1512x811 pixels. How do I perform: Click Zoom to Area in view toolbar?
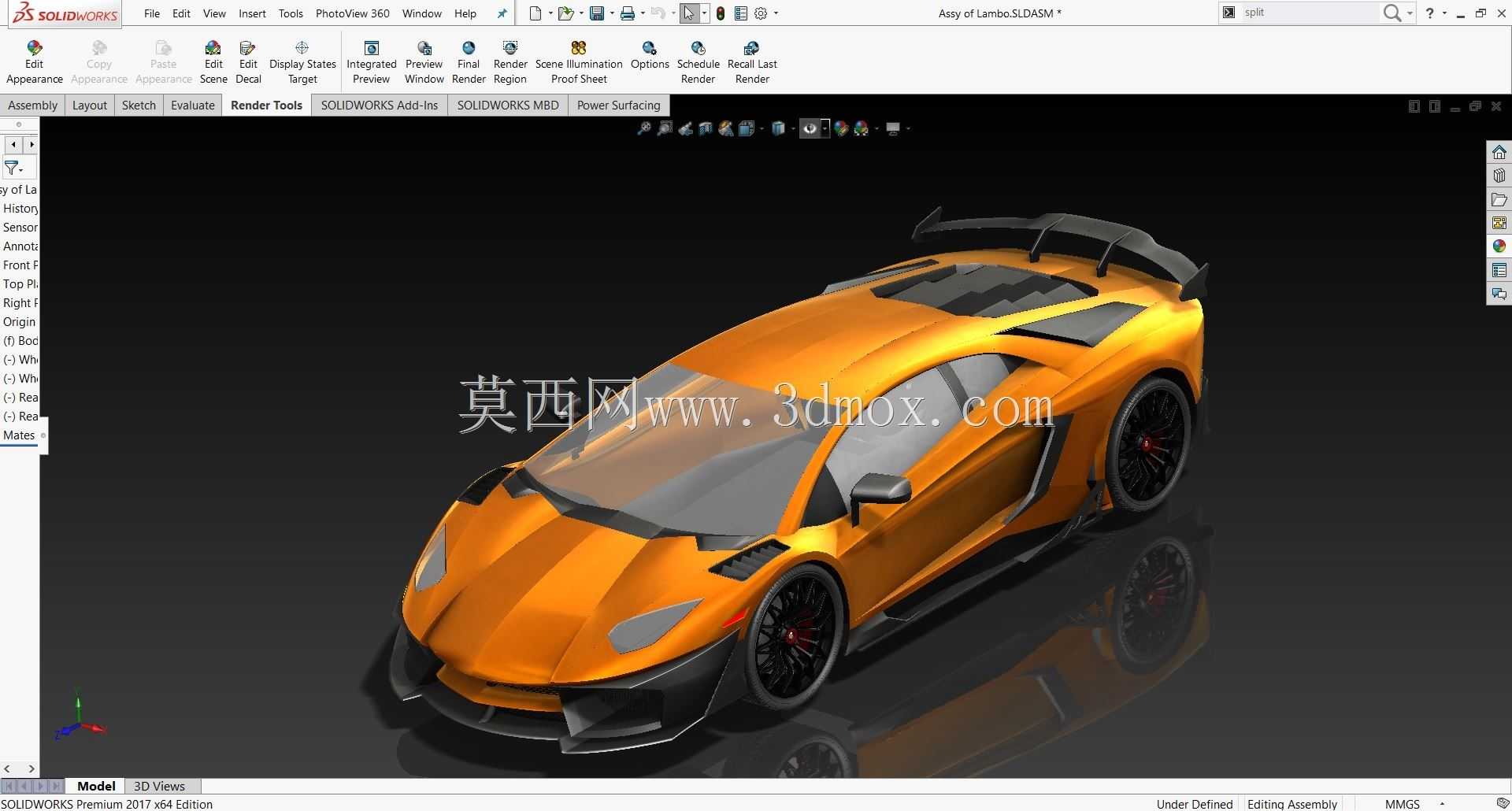pyautogui.click(x=665, y=128)
